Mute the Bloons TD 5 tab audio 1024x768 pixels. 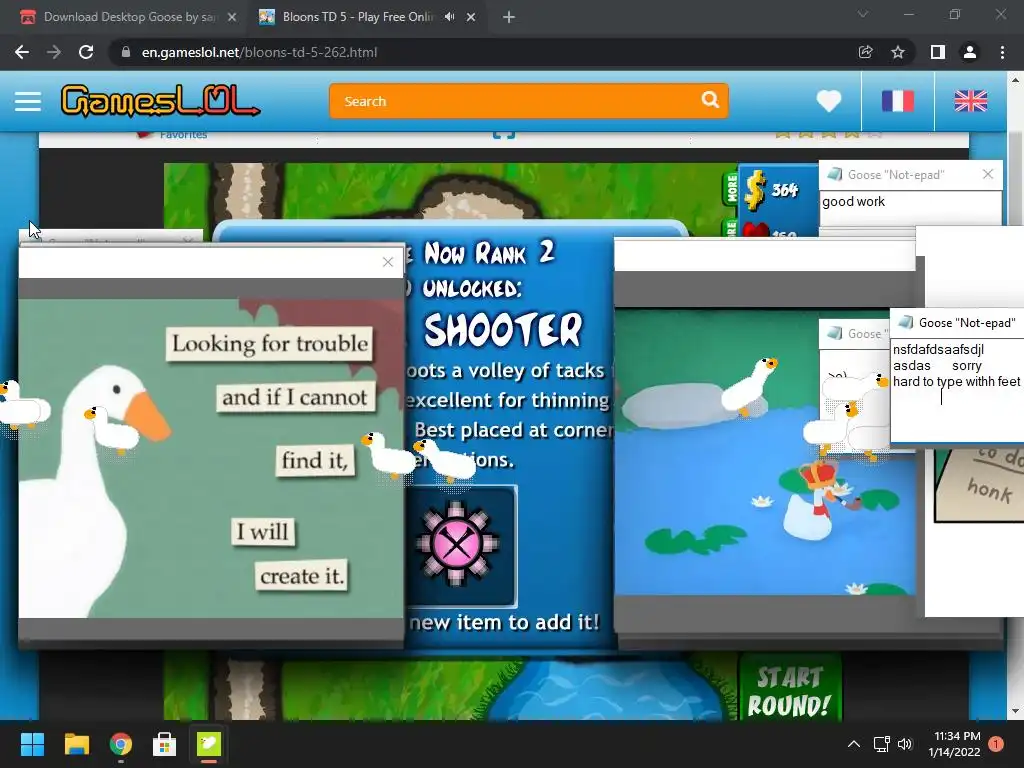coord(449,17)
